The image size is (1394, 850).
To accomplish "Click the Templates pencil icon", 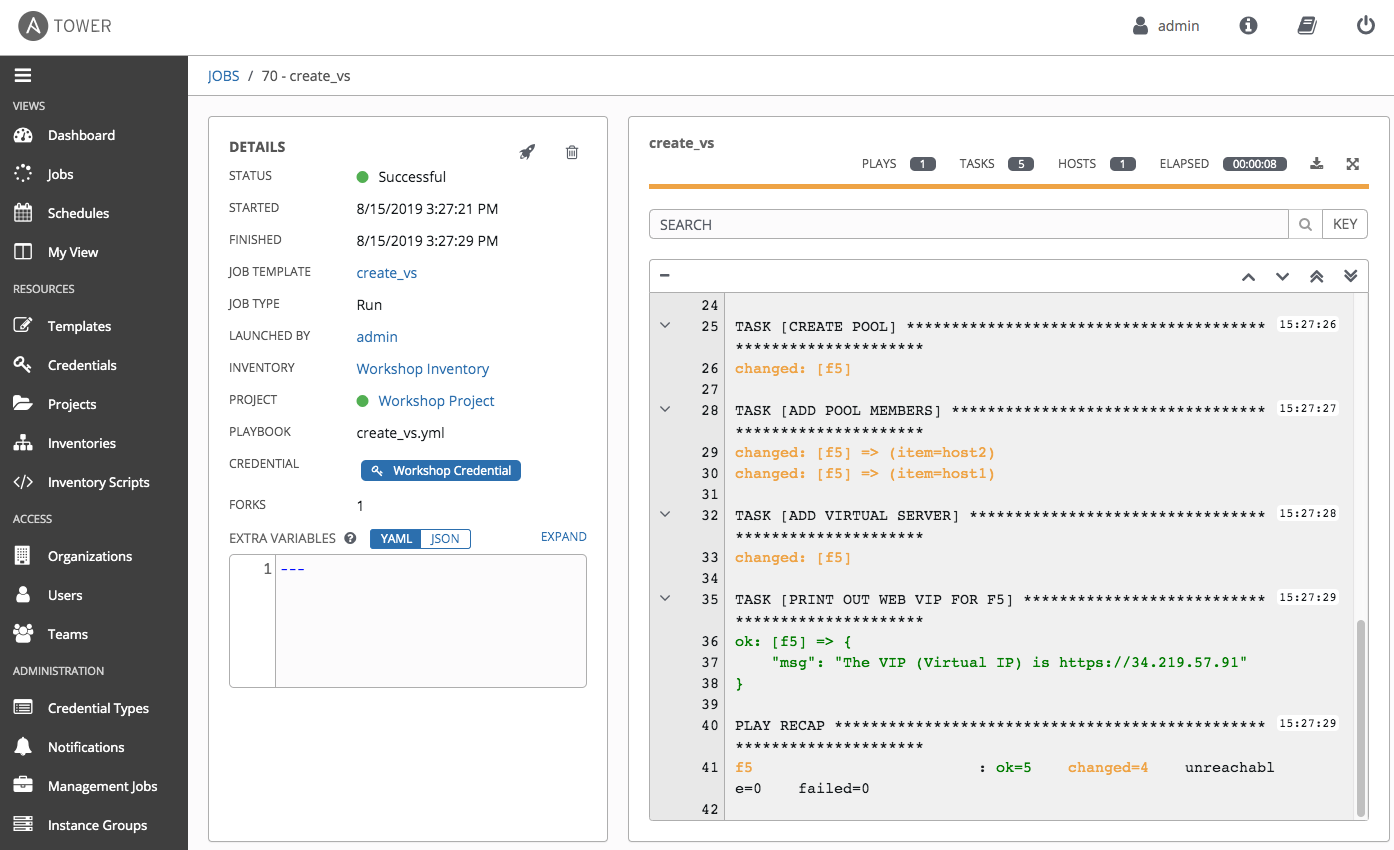I will 23,326.
